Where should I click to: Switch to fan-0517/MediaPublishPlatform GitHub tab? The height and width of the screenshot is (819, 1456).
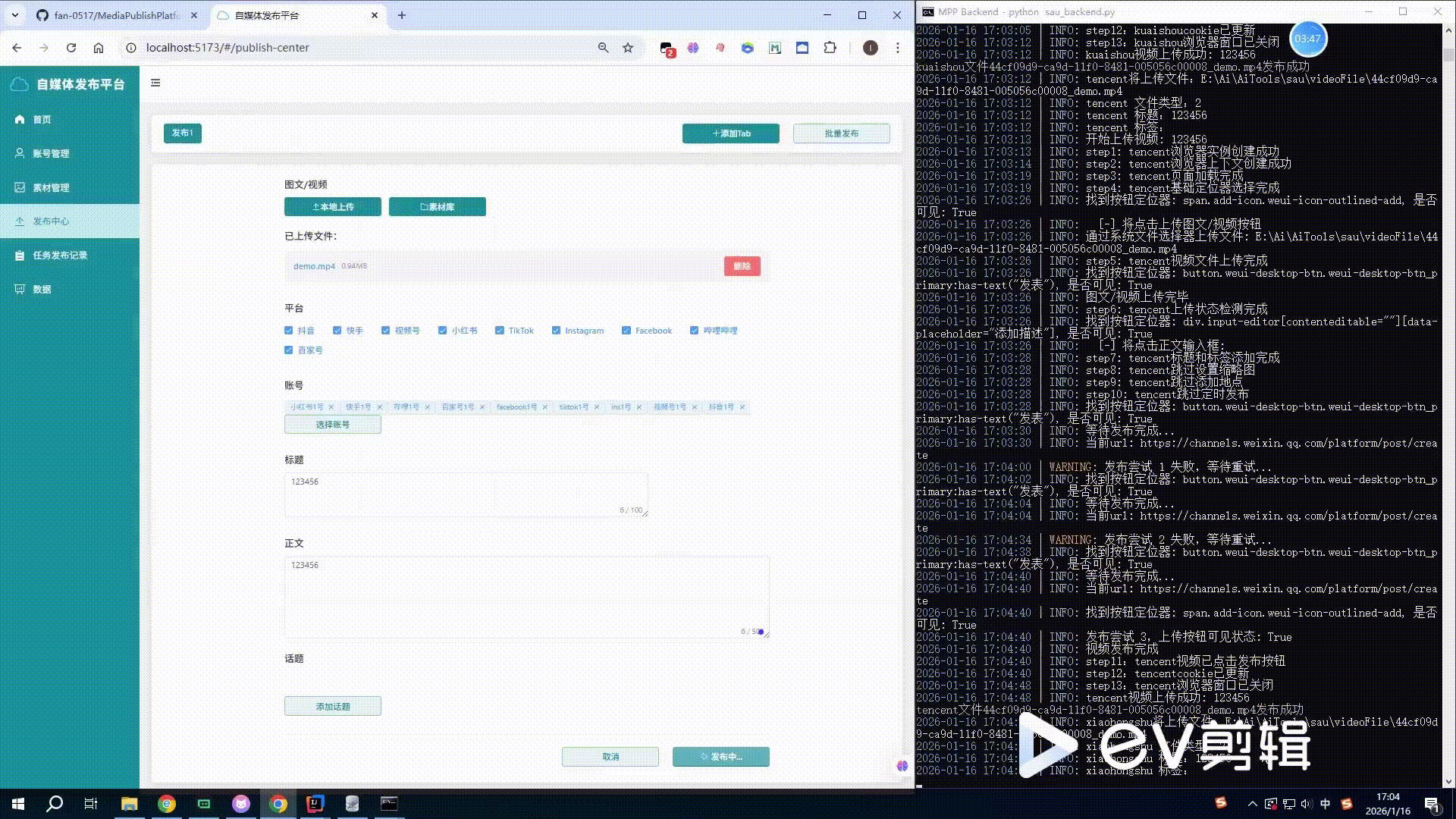tap(114, 15)
